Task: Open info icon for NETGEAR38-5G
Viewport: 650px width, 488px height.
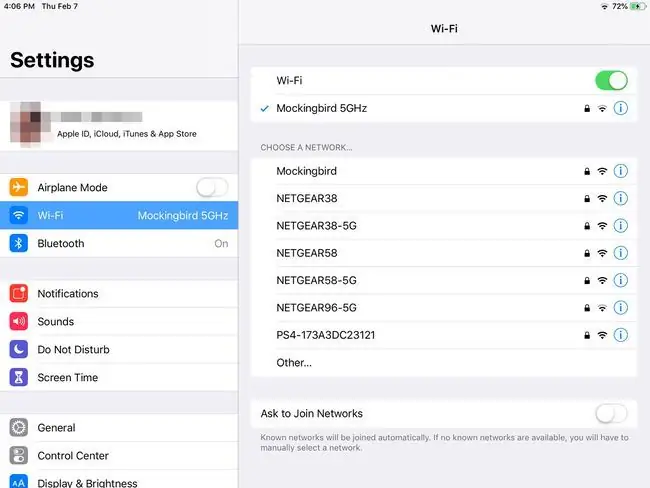Action: (x=620, y=226)
